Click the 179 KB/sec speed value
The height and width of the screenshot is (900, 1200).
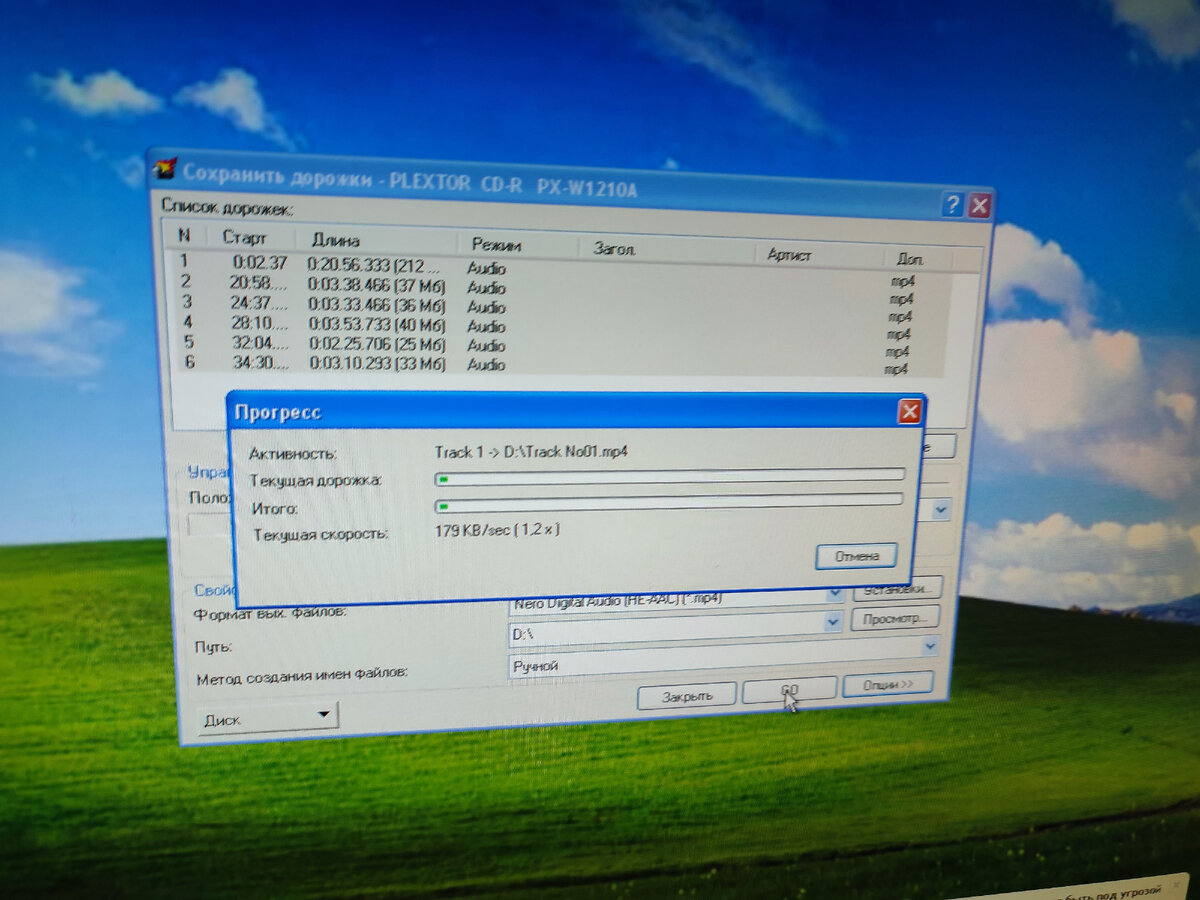pos(497,530)
